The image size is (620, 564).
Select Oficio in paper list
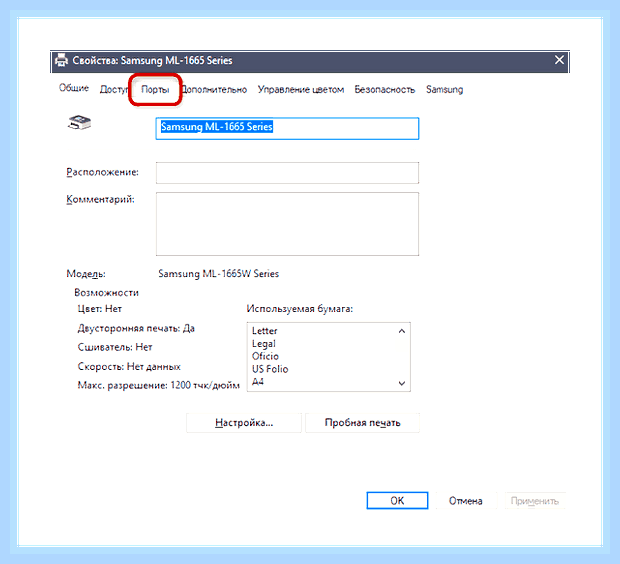click(265, 356)
